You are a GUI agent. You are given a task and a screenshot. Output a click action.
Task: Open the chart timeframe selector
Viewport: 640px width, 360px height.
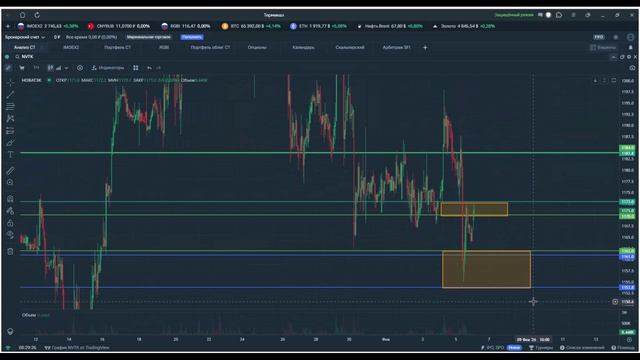[36, 68]
